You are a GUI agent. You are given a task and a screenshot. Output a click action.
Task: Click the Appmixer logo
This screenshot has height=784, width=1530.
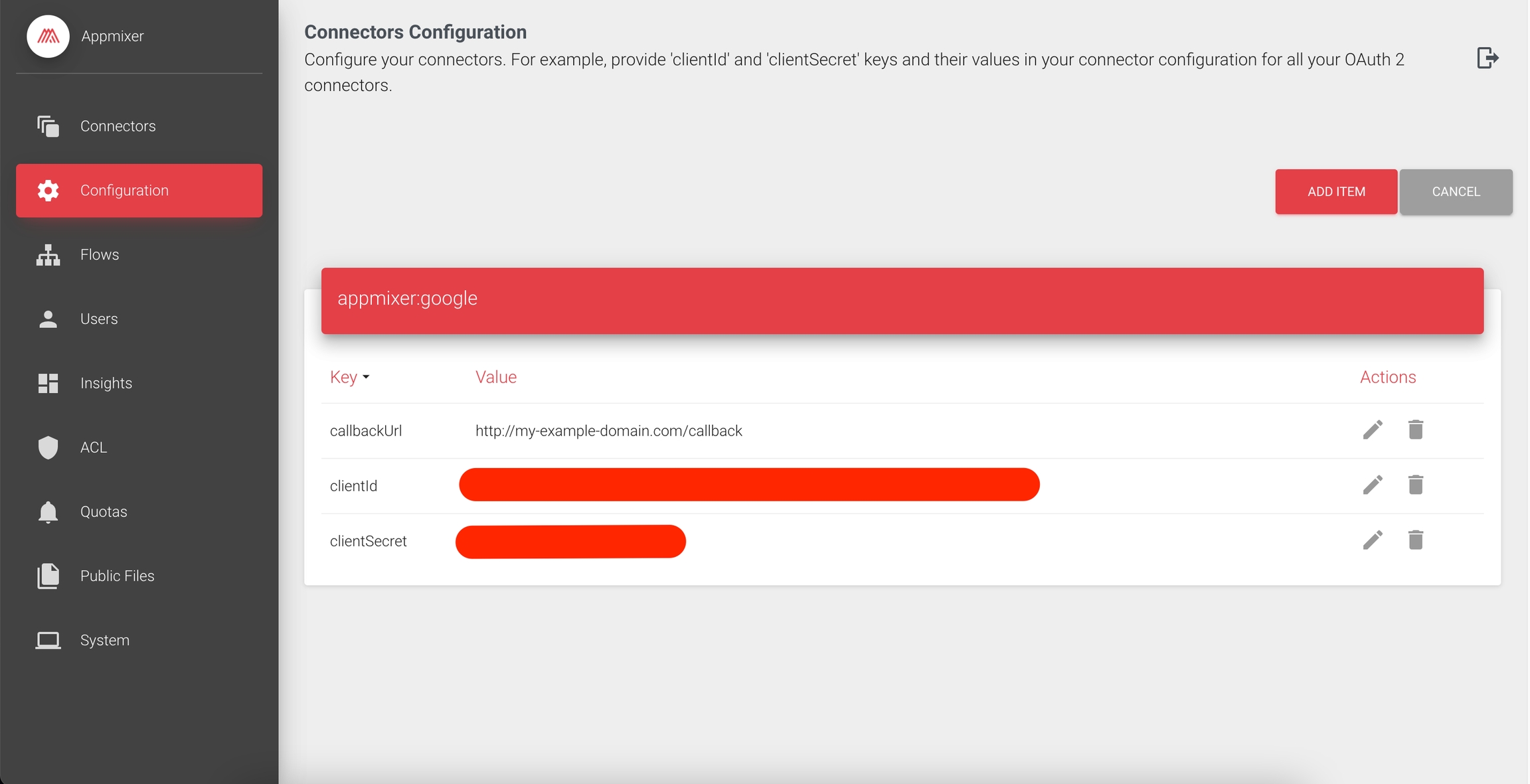pyautogui.click(x=48, y=37)
